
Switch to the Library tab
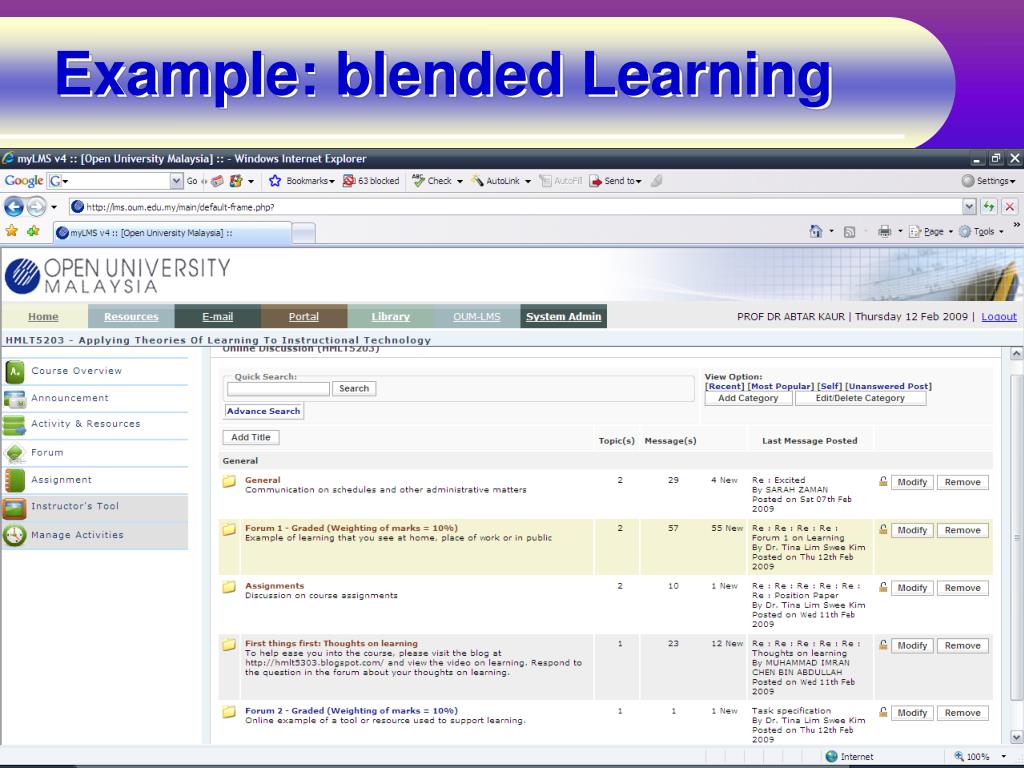click(x=391, y=317)
